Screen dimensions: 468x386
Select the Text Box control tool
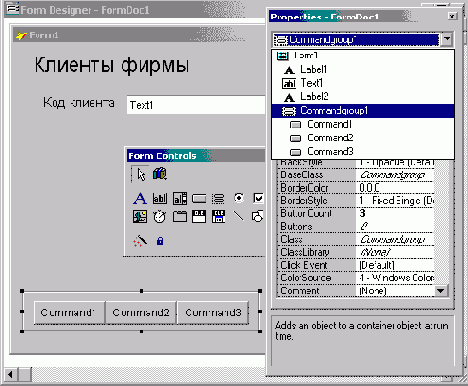(160, 199)
